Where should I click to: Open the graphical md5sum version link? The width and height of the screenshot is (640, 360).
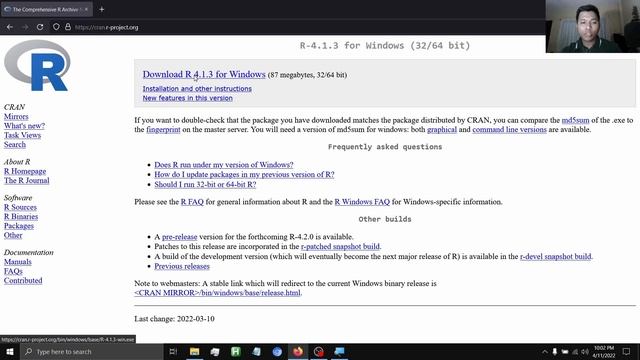442,129
